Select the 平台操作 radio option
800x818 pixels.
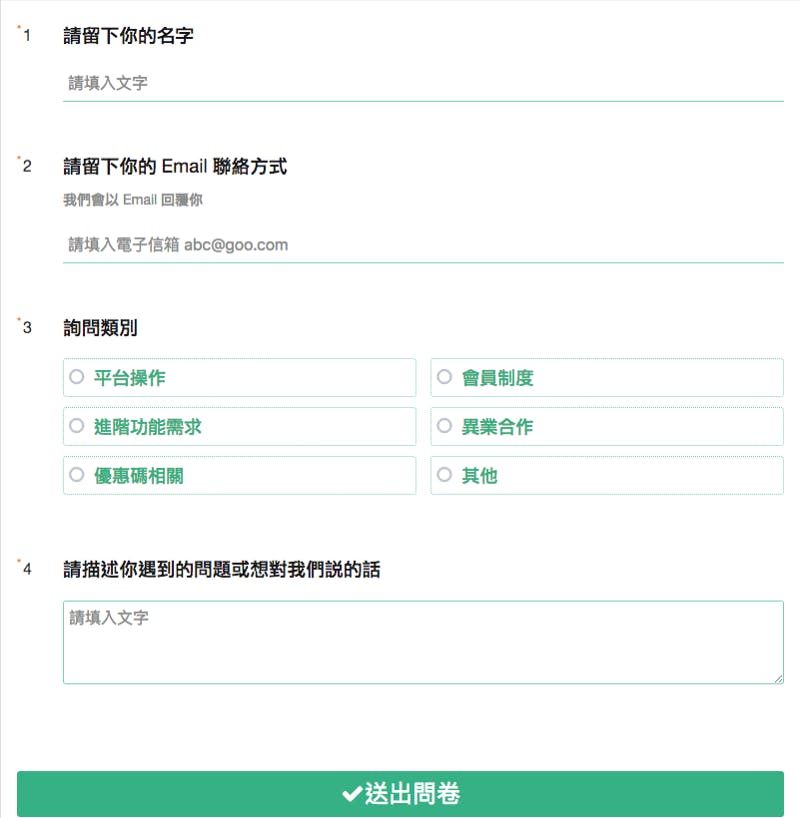(76, 377)
